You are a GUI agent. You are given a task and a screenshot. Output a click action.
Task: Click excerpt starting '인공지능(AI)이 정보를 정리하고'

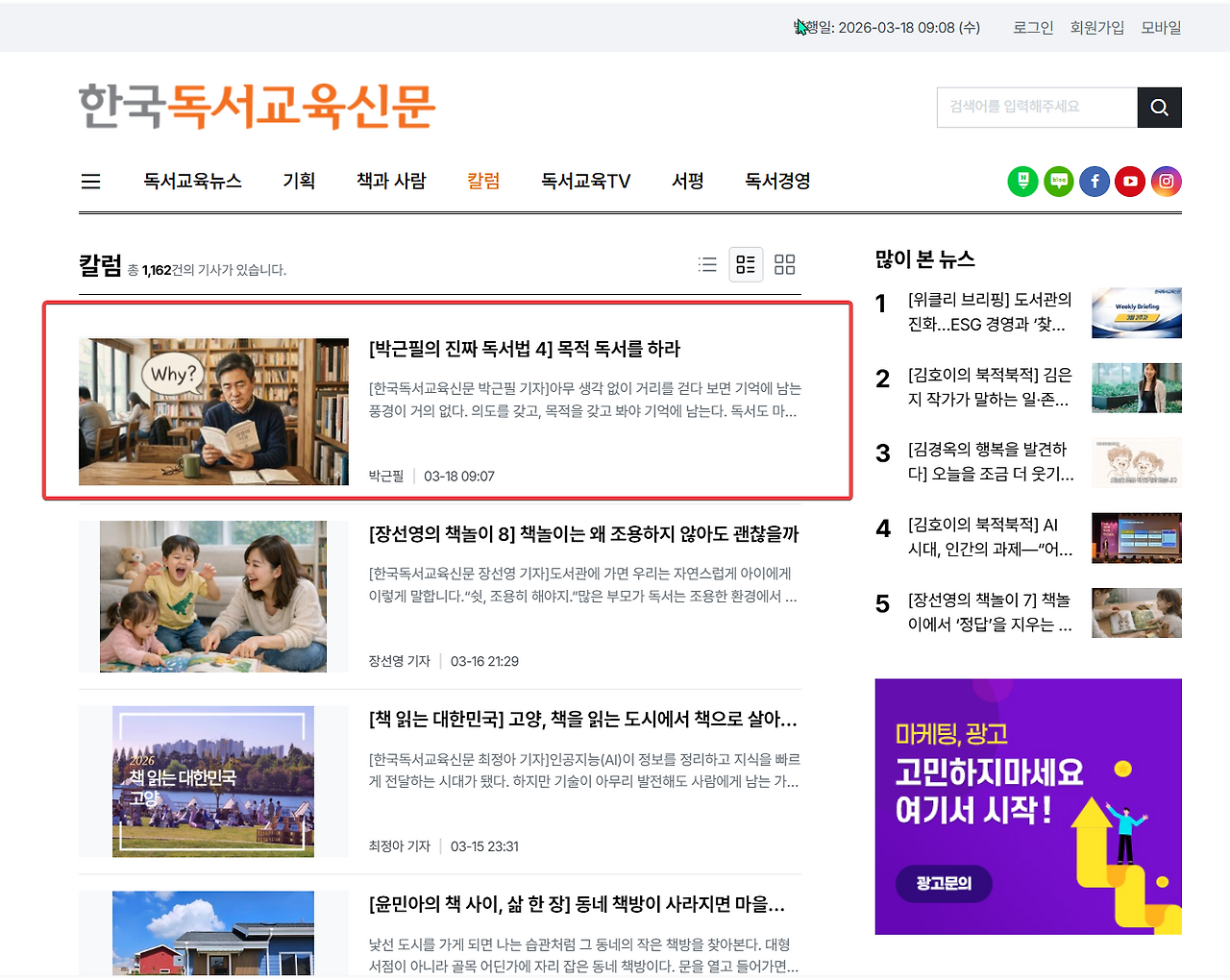tap(584, 771)
